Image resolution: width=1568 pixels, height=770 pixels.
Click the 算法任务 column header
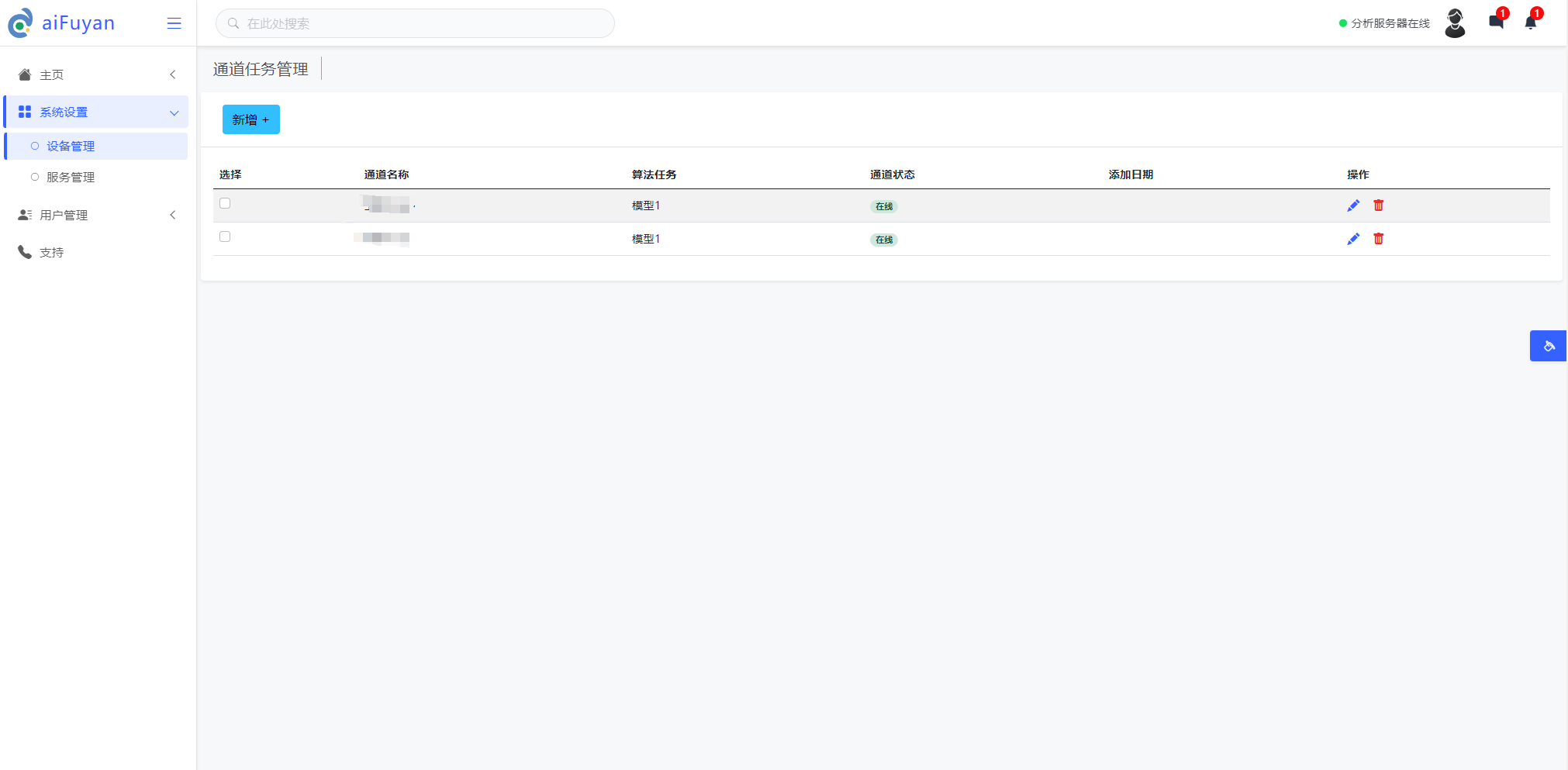coord(654,174)
